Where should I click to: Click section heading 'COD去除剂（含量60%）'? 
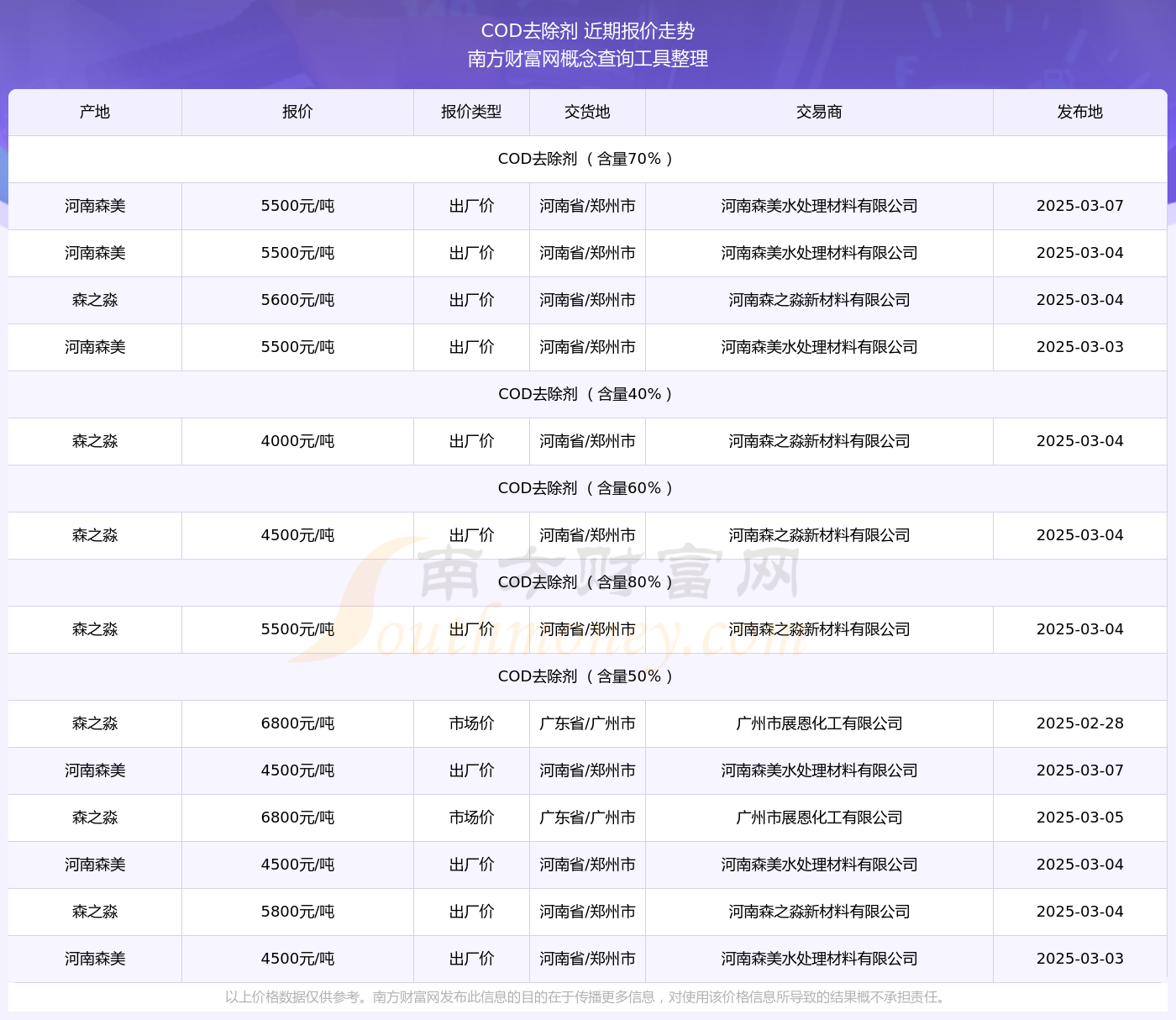588,488
